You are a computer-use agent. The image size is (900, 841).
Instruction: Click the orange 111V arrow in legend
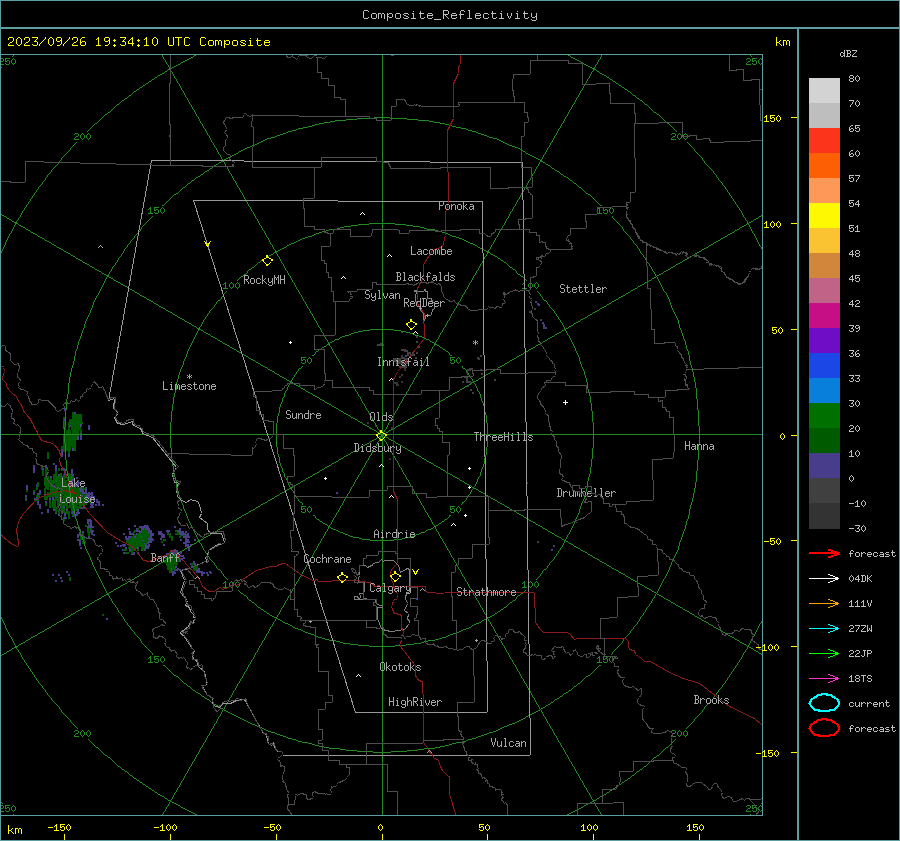pos(824,603)
